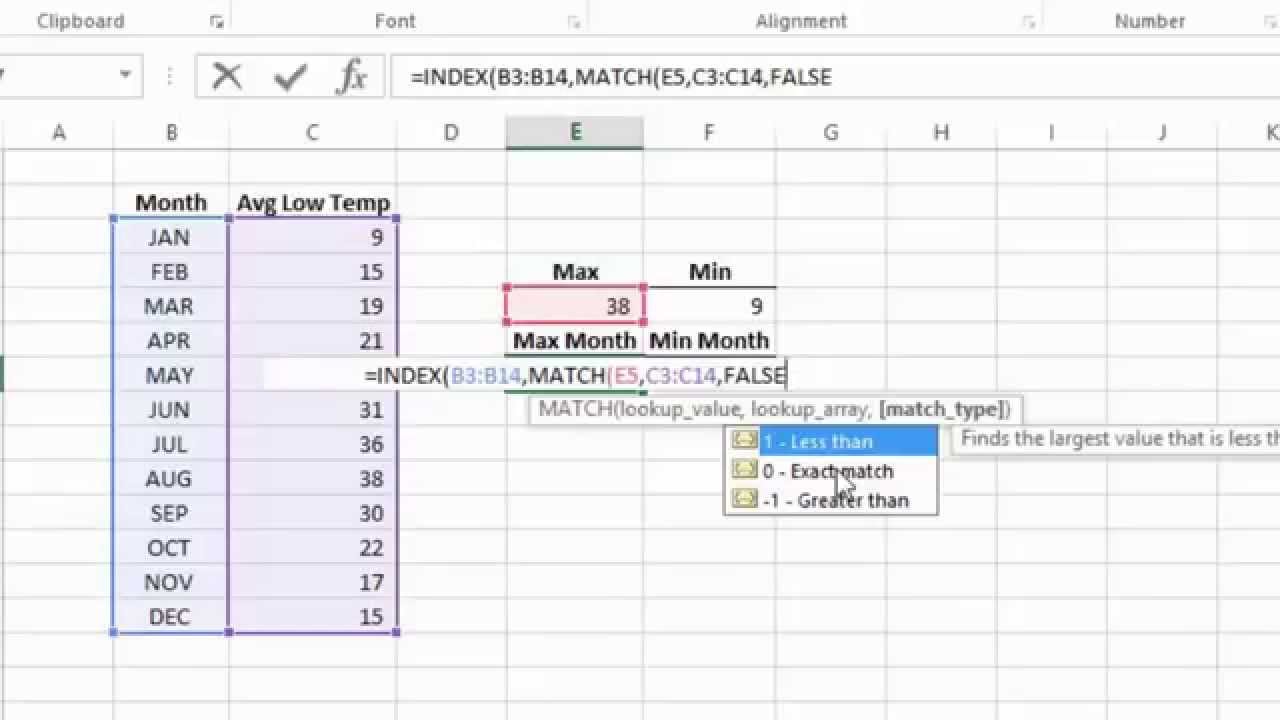Click temperature value 31 for JUN

coord(313,410)
